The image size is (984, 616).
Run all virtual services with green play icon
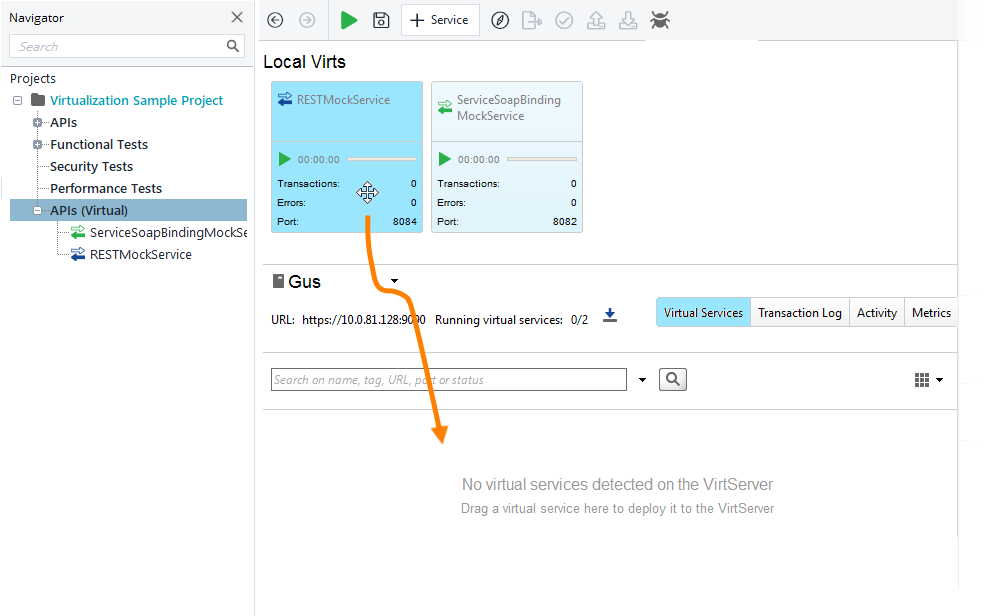tap(348, 20)
